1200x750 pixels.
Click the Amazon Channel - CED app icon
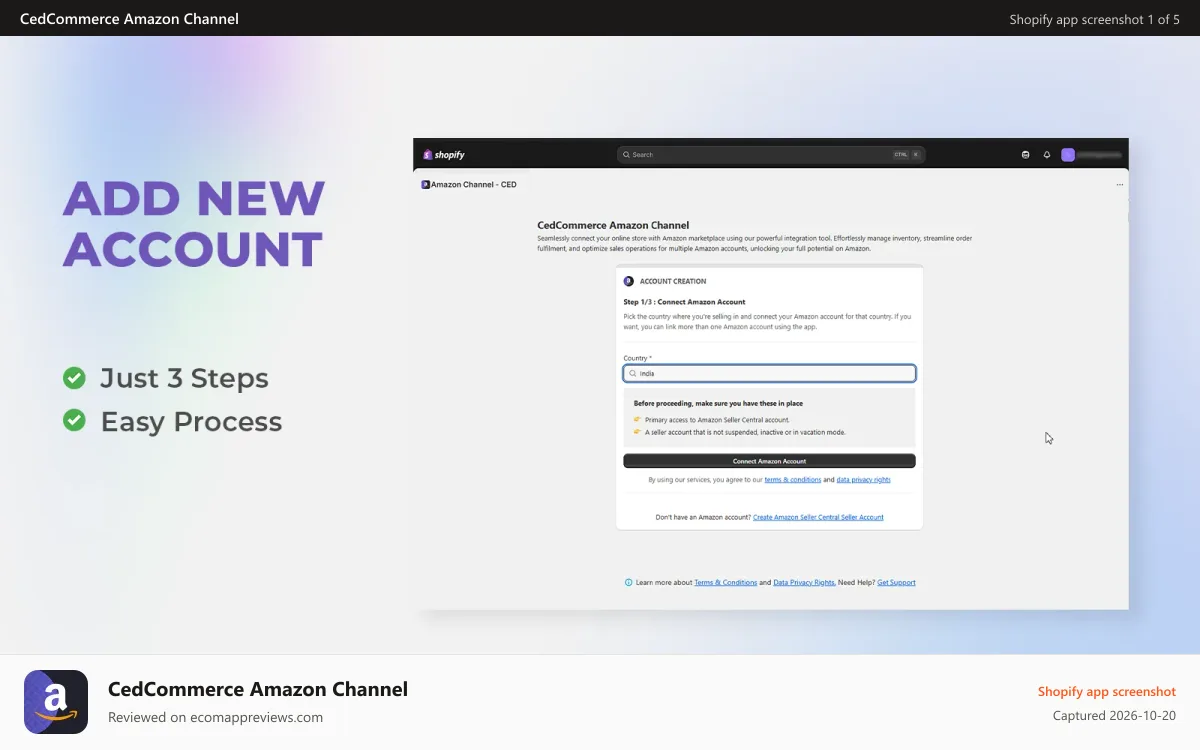click(425, 184)
